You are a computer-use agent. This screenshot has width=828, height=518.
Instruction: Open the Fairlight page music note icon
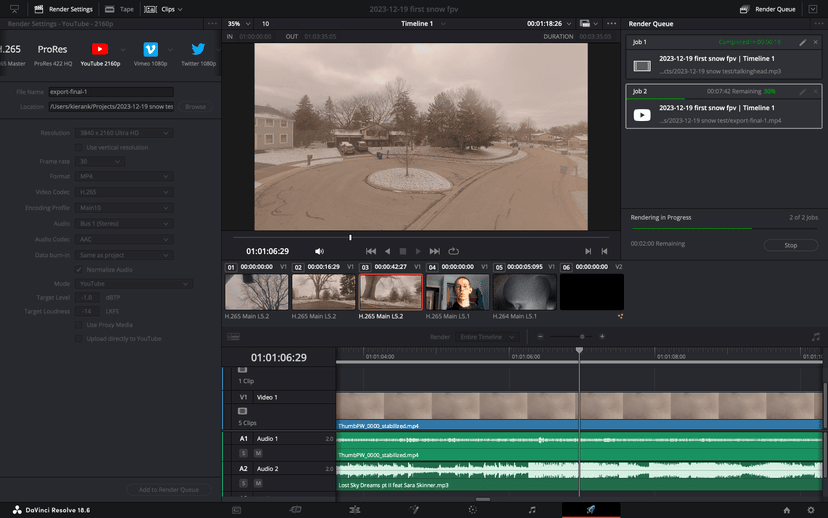pyautogui.click(x=532, y=509)
